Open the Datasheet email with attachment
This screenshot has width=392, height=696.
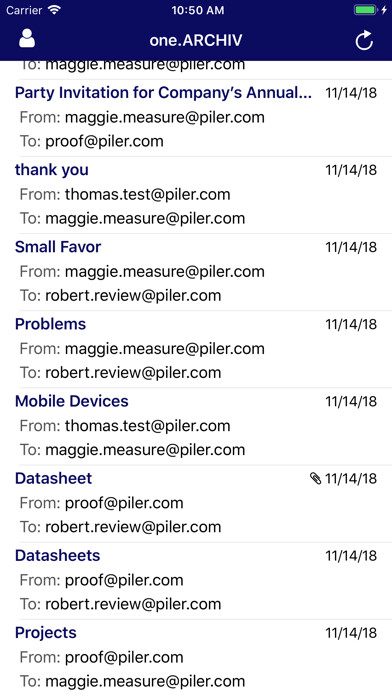[196, 504]
